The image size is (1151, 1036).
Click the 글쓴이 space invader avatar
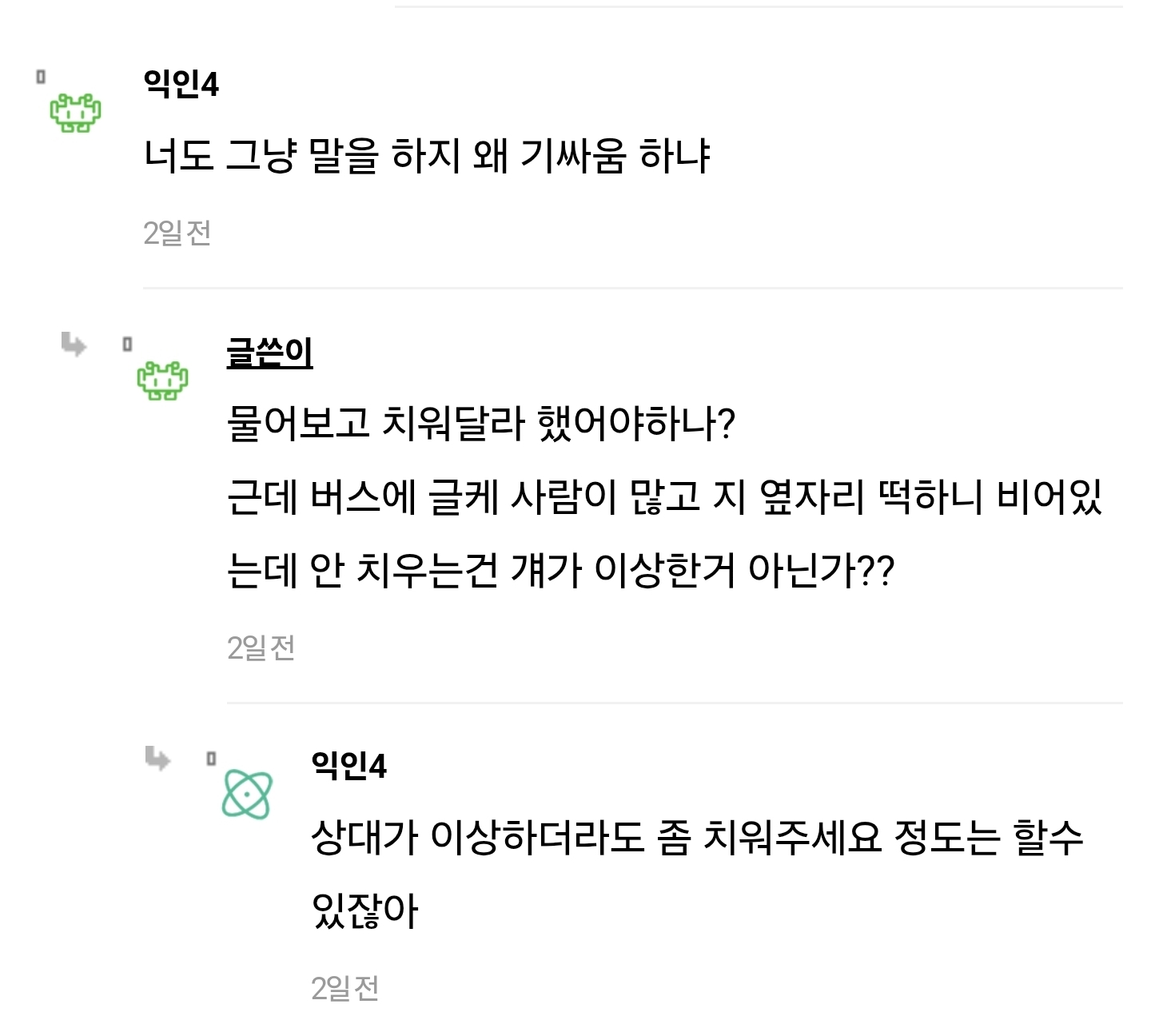point(162,382)
